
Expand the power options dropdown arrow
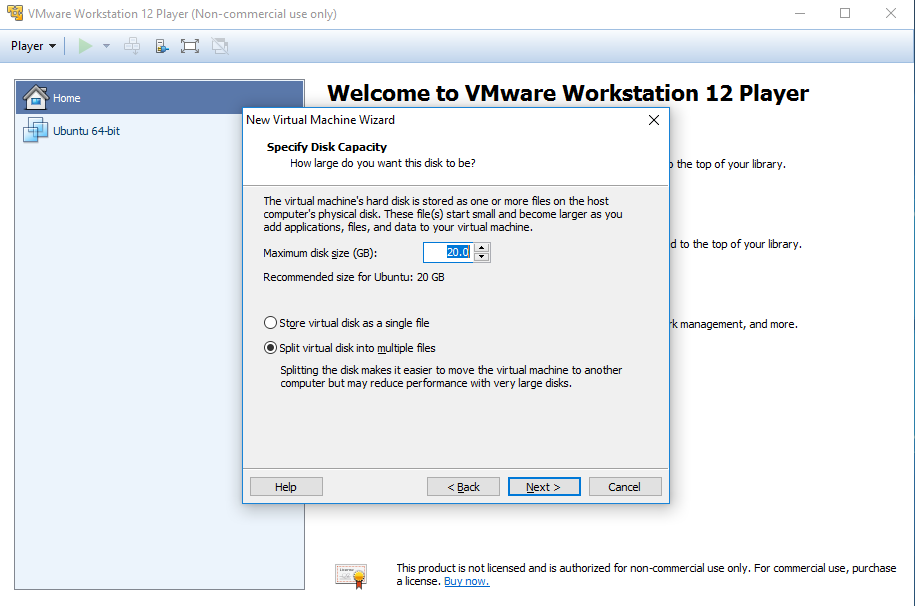pyautogui.click(x=106, y=46)
